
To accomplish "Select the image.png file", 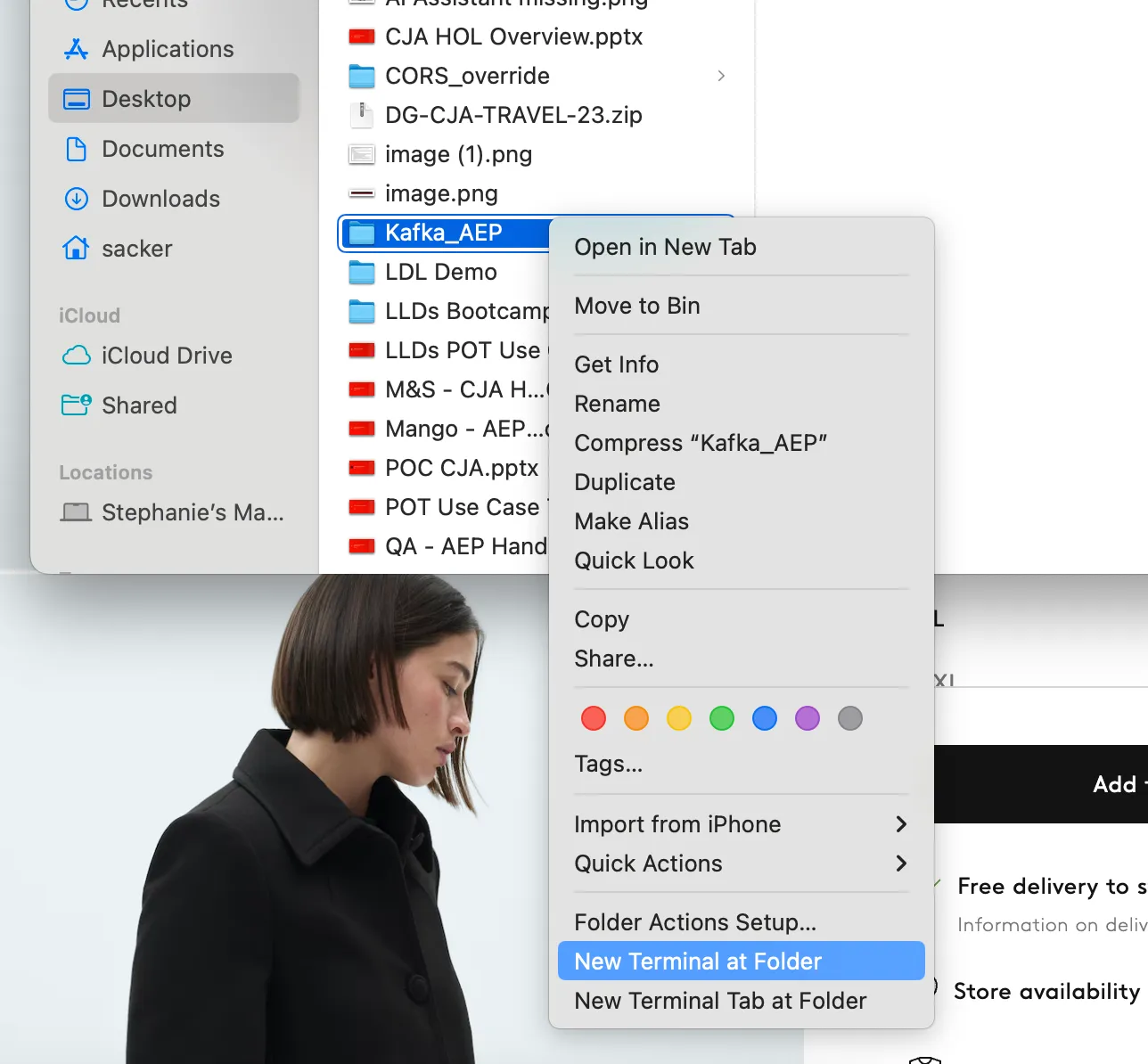I will (441, 193).
